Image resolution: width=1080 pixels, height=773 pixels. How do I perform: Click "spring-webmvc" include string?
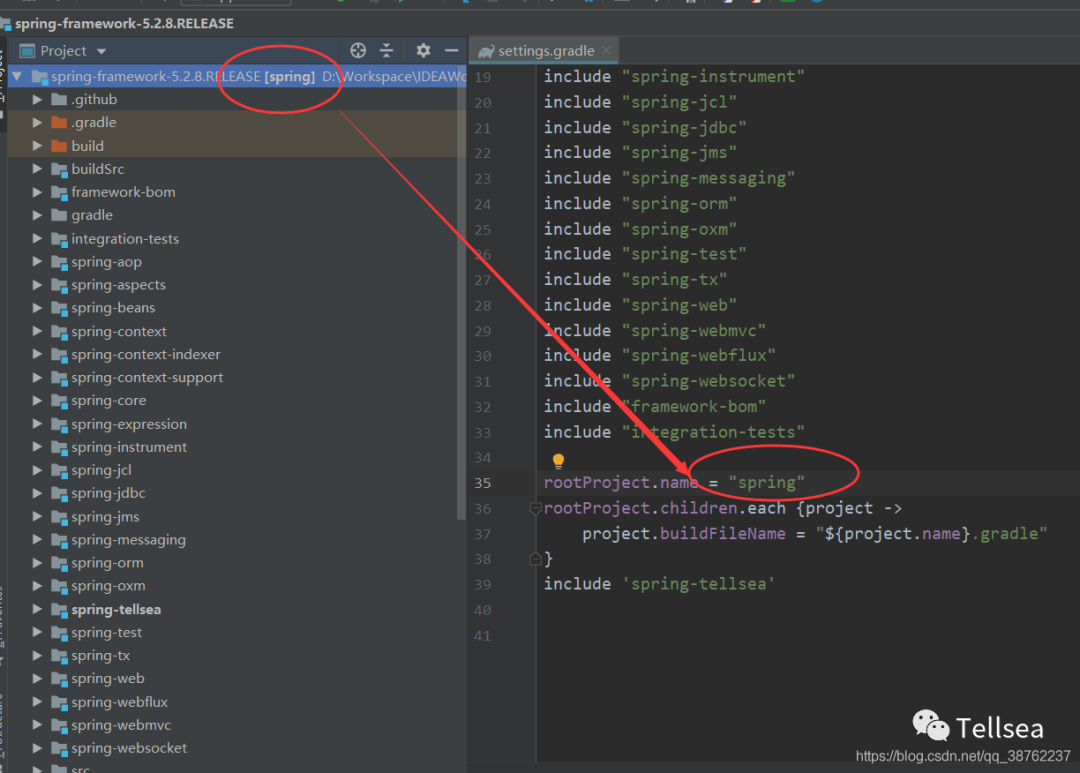click(694, 331)
